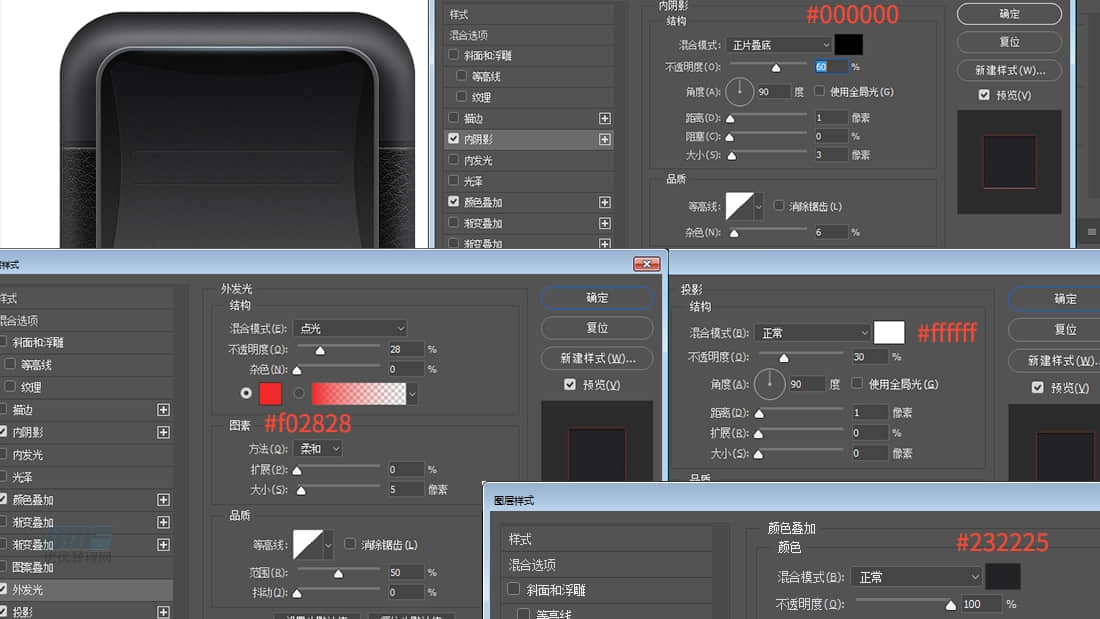Open contour dropdown arrow in the 外发光 dialog
1100x619 pixels.
(328, 545)
